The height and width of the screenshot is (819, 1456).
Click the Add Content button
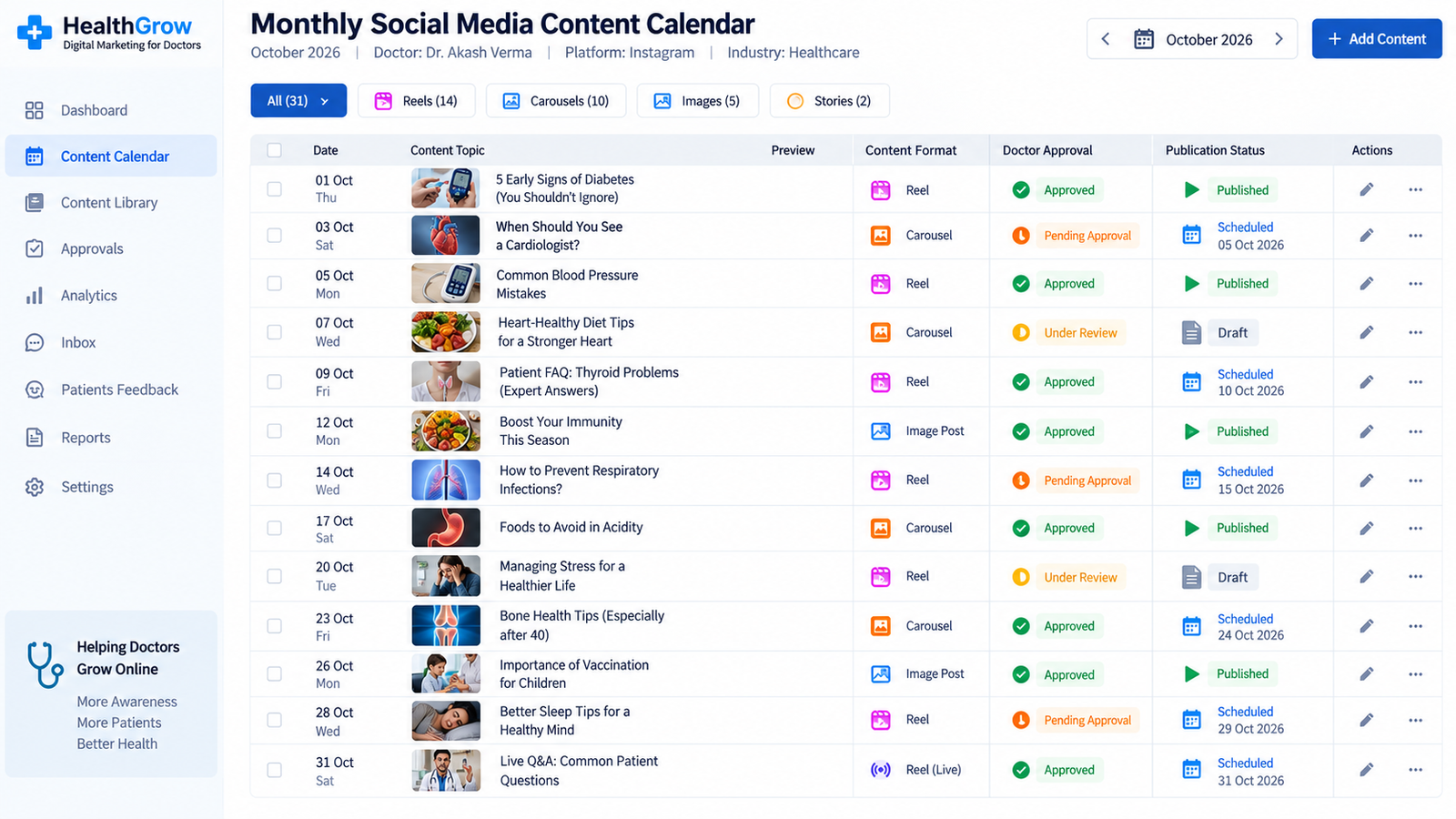1377,39
